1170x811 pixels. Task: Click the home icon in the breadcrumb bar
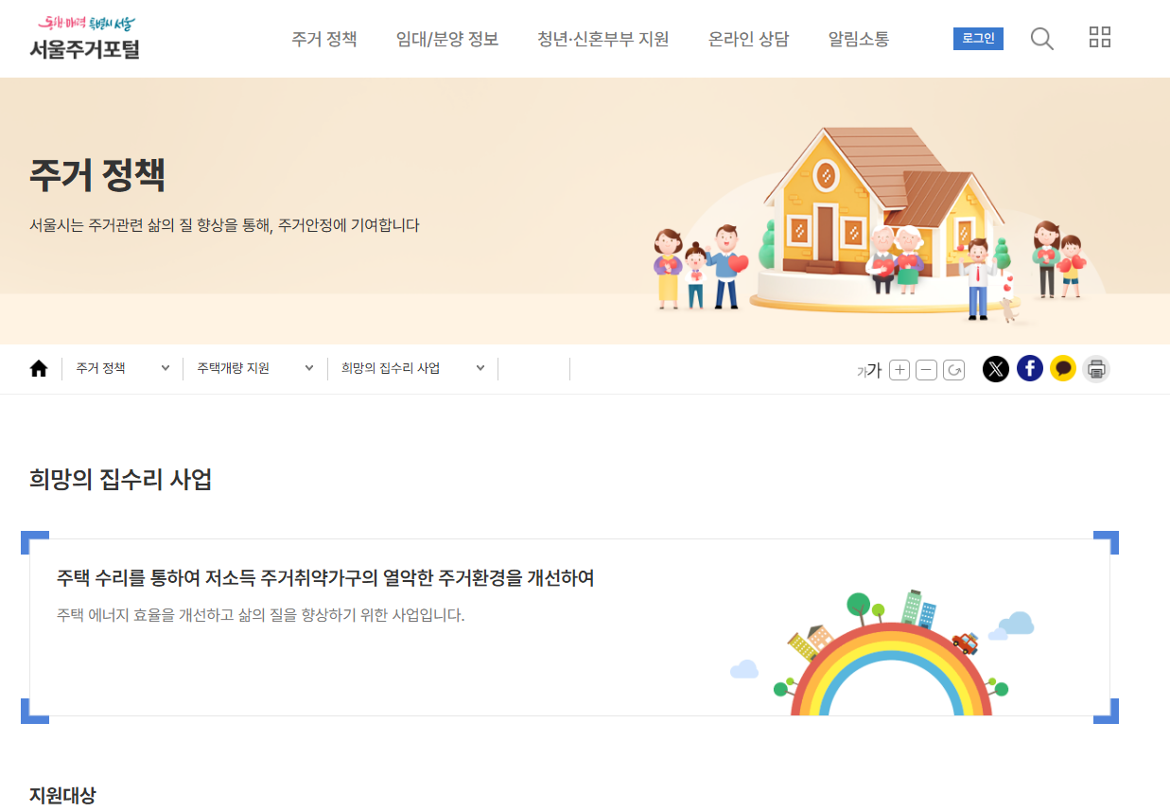point(38,368)
